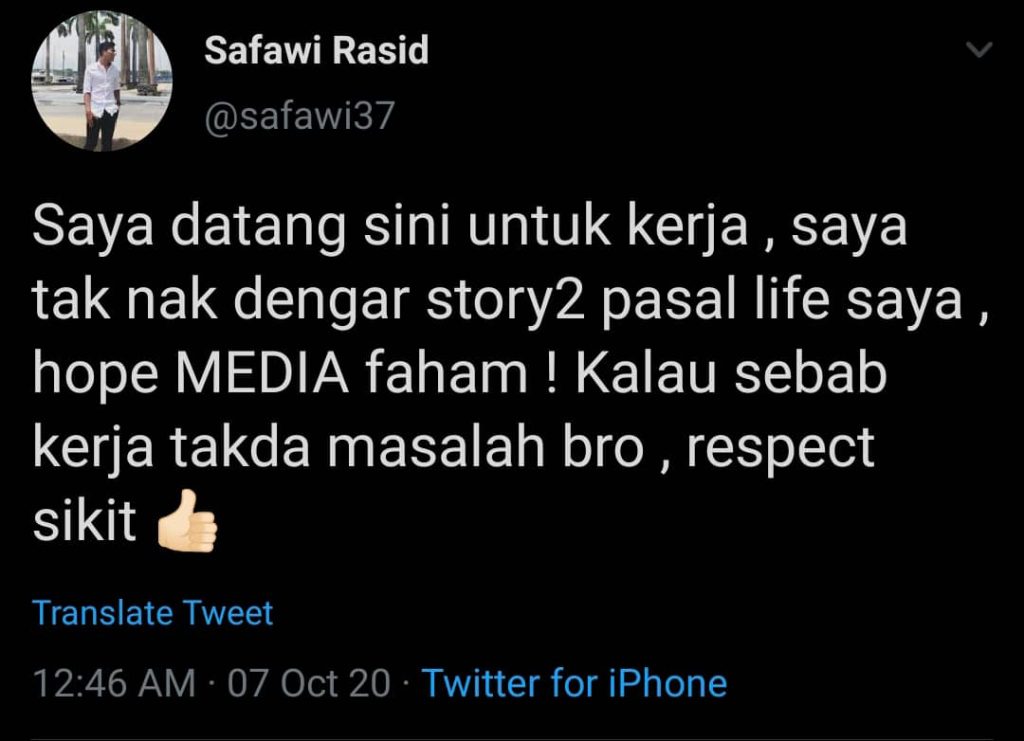
Task: Click the word 'faham' in the tweet
Action: click(x=447, y=374)
